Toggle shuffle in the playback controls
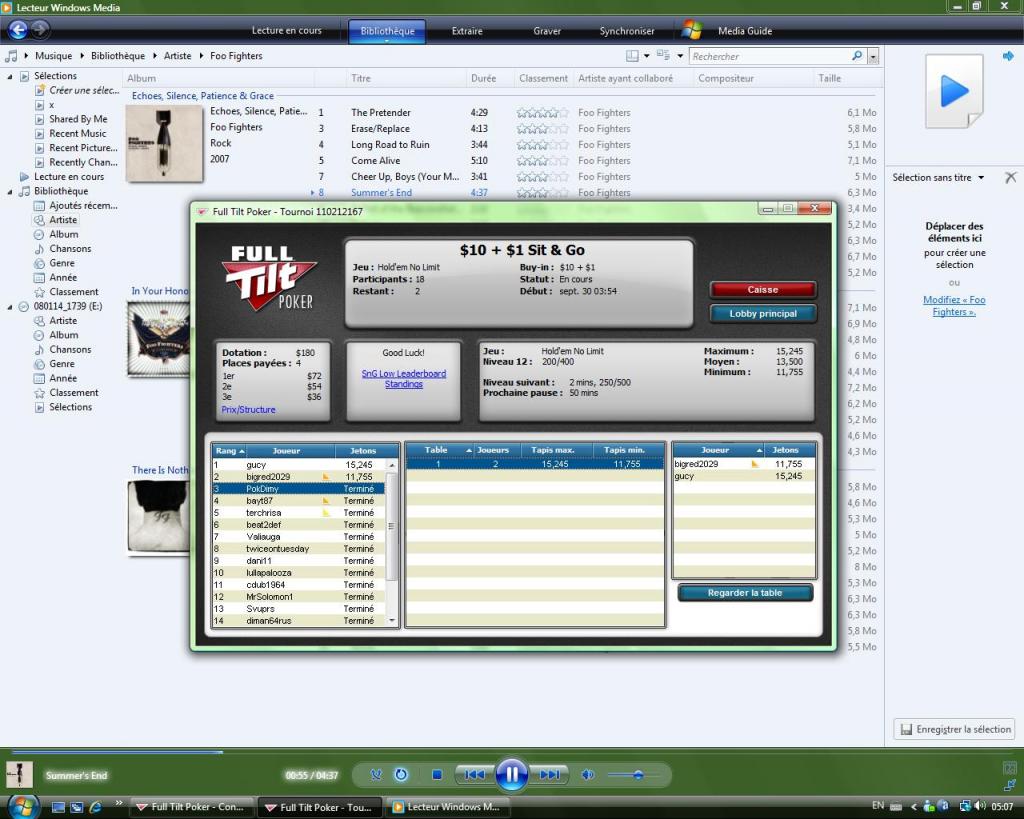 coord(376,775)
